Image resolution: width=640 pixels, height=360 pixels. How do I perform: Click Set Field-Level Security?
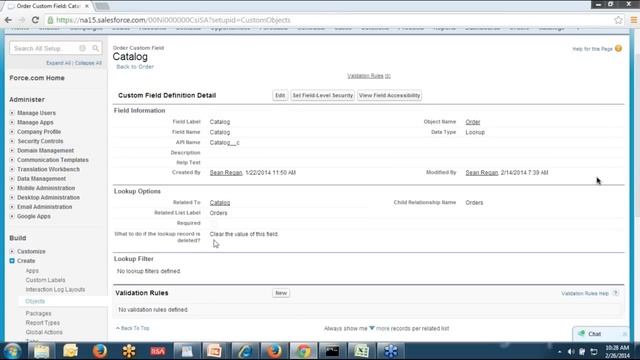tap(322, 96)
